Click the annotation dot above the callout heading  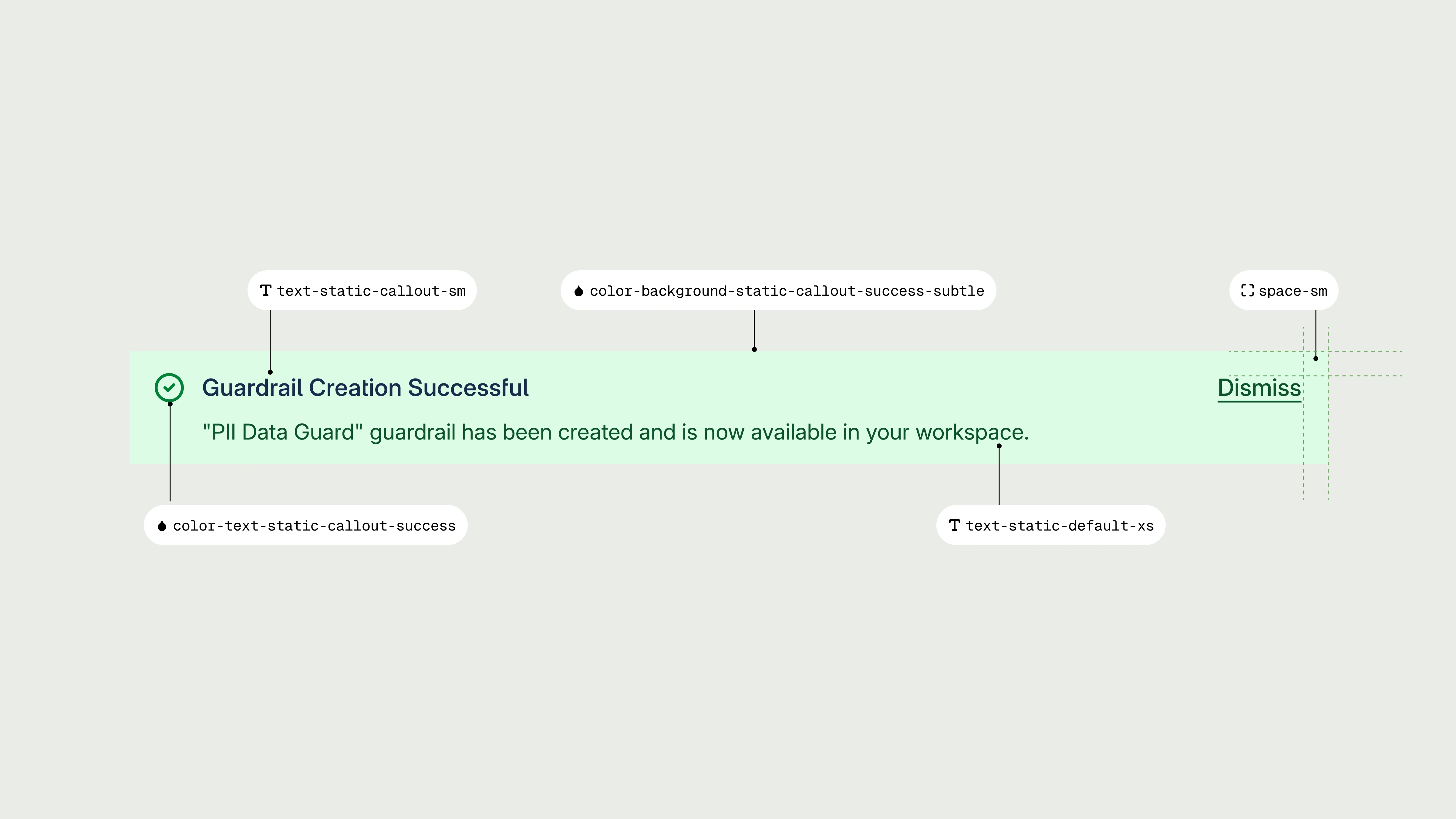click(270, 372)
